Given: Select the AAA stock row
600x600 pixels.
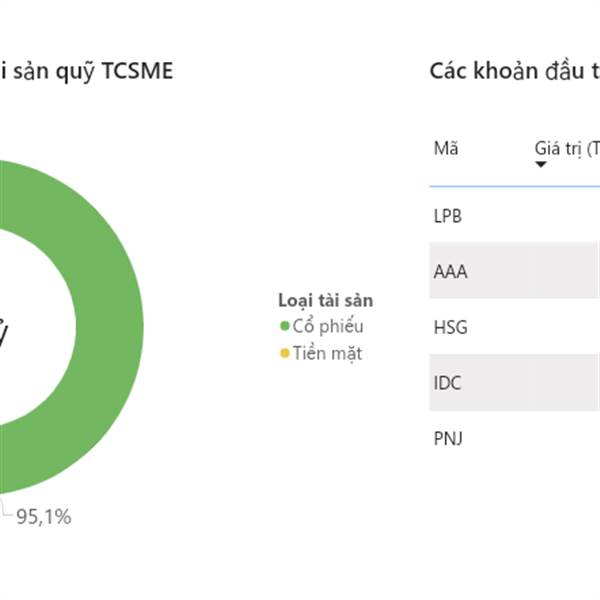Looking at the screenshot, I should 515,271.
